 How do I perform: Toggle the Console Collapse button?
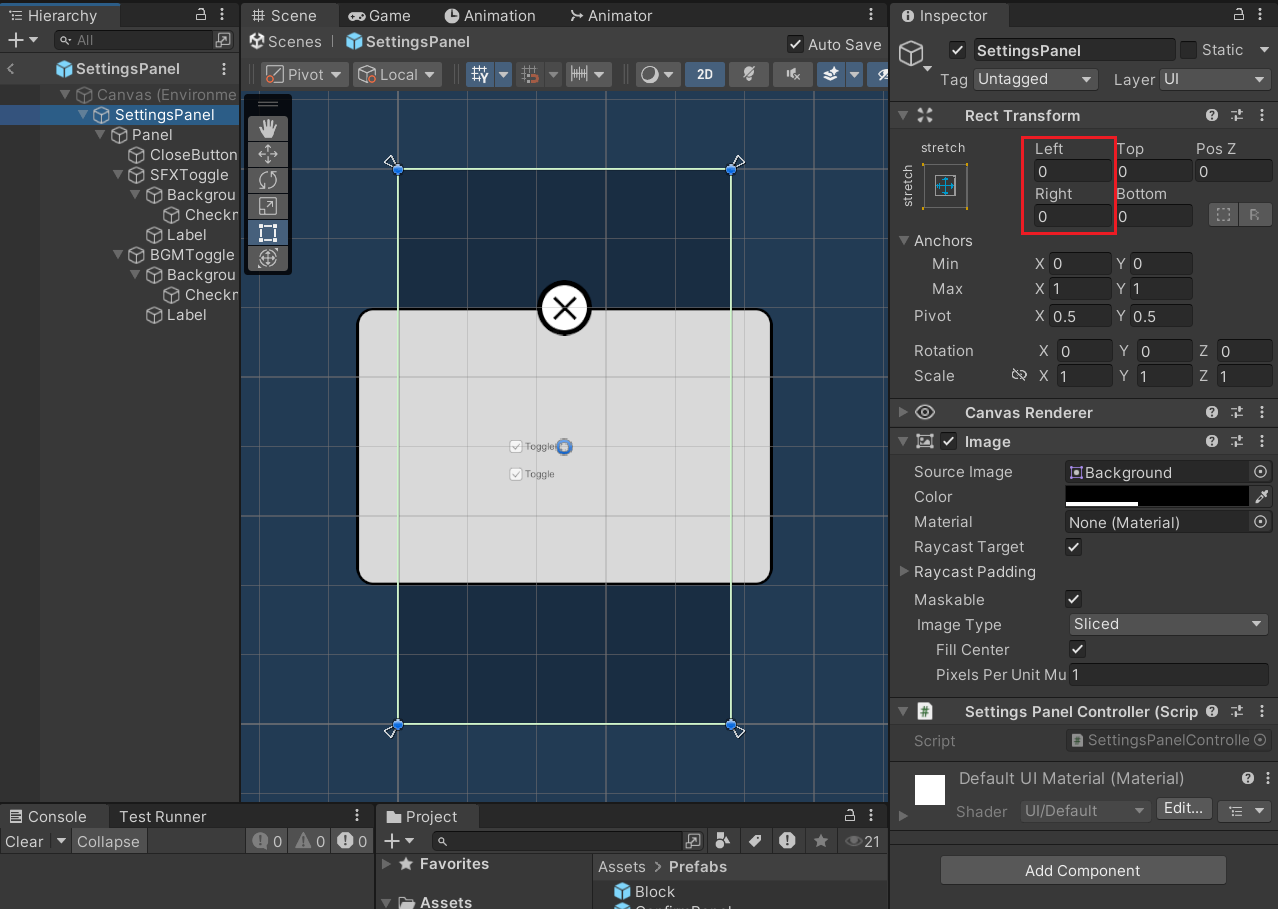pos(108,841)
